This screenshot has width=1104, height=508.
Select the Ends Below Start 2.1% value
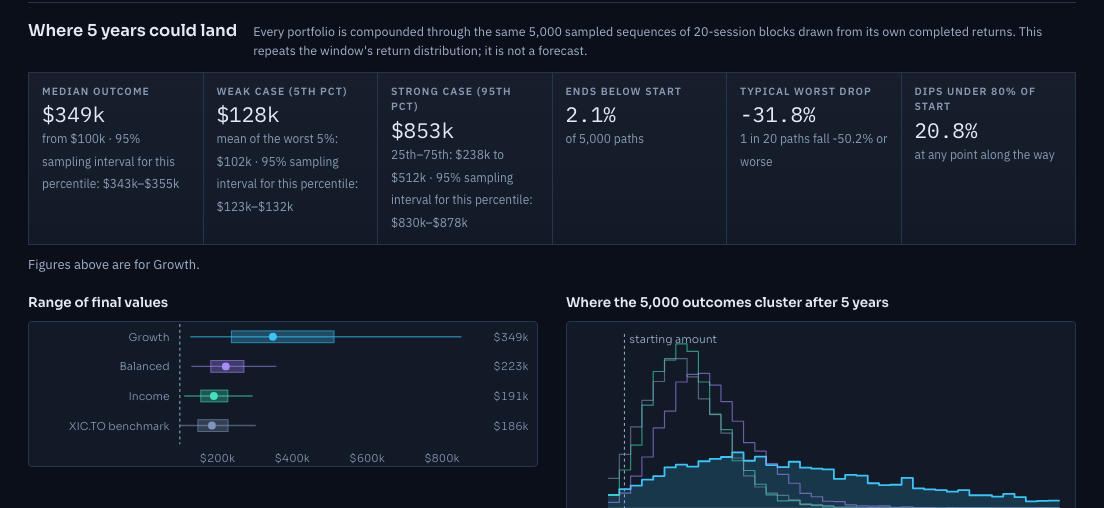coord(591,115)
